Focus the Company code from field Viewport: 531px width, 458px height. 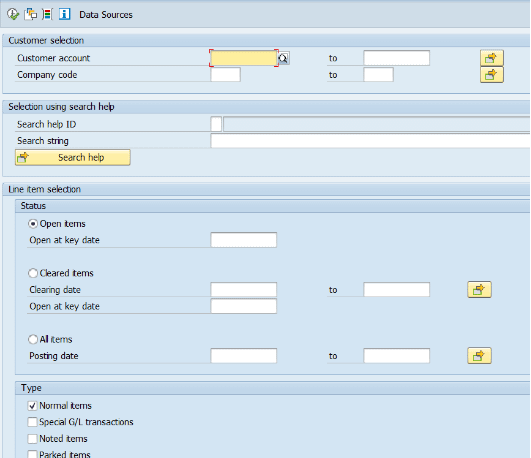226,75
